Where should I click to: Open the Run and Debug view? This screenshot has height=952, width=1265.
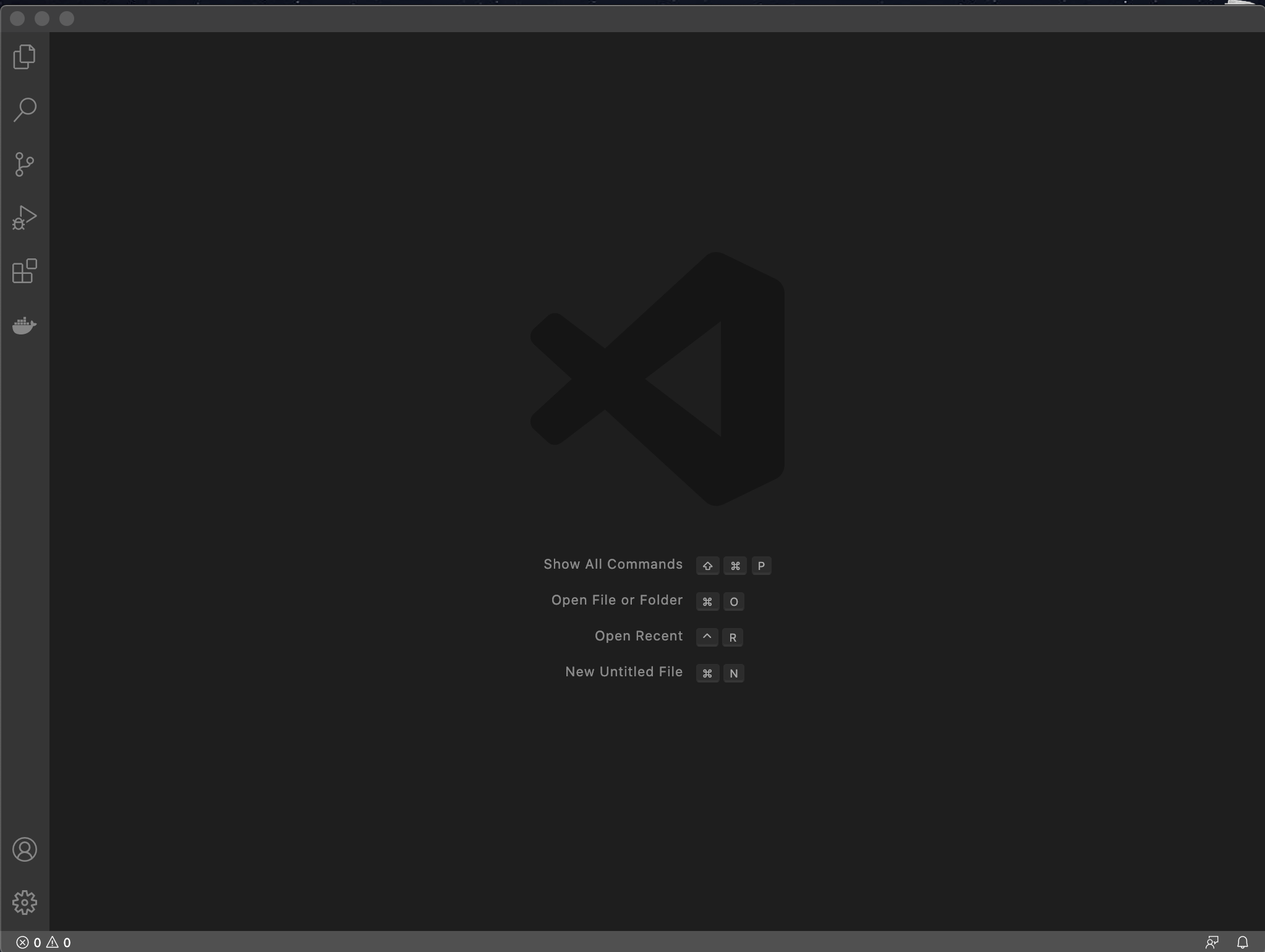(x=25, y=218)
